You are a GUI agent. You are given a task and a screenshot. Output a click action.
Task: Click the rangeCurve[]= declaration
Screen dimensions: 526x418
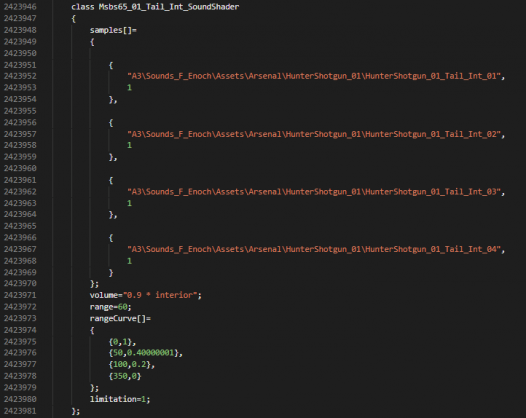tap(120, 318)
